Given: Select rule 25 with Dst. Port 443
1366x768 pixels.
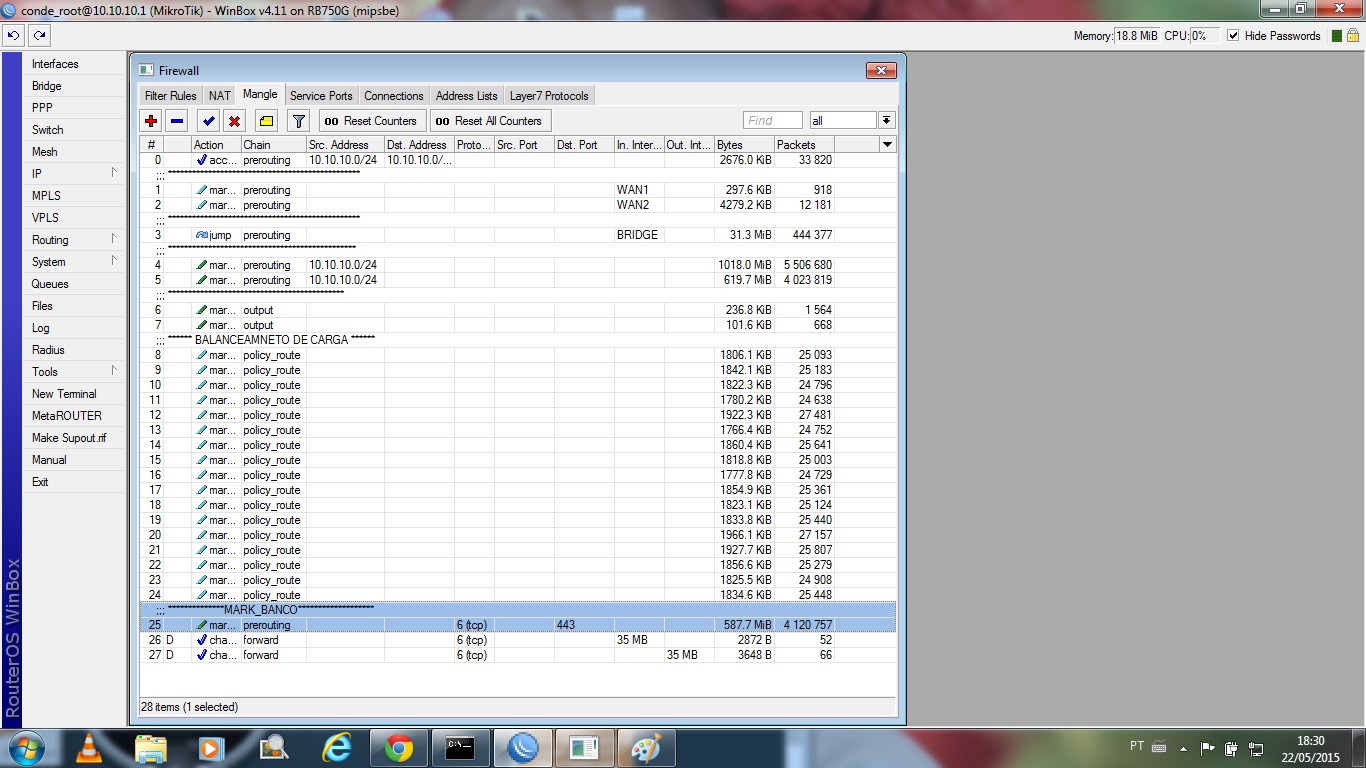Looking at the screenshot, I should point(517,625).
